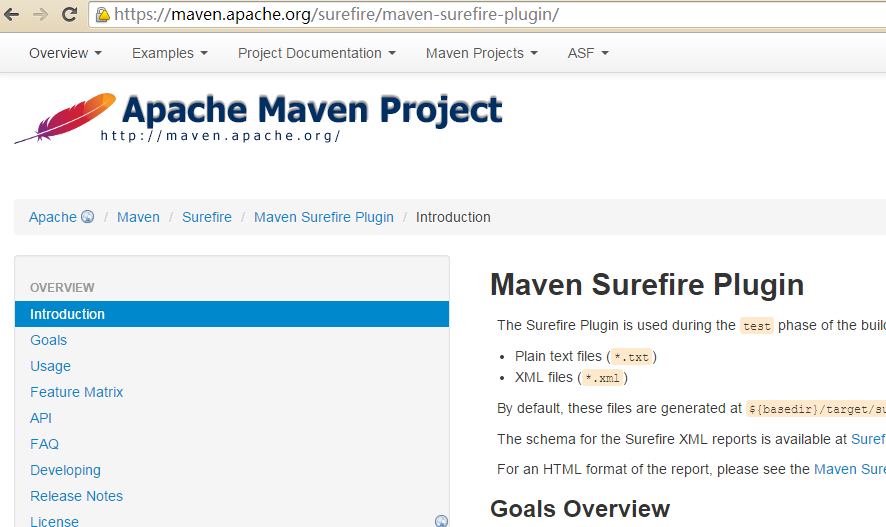Select Introduction in the sidebar
Screen dimensions: 886x527
pos(232,314)
